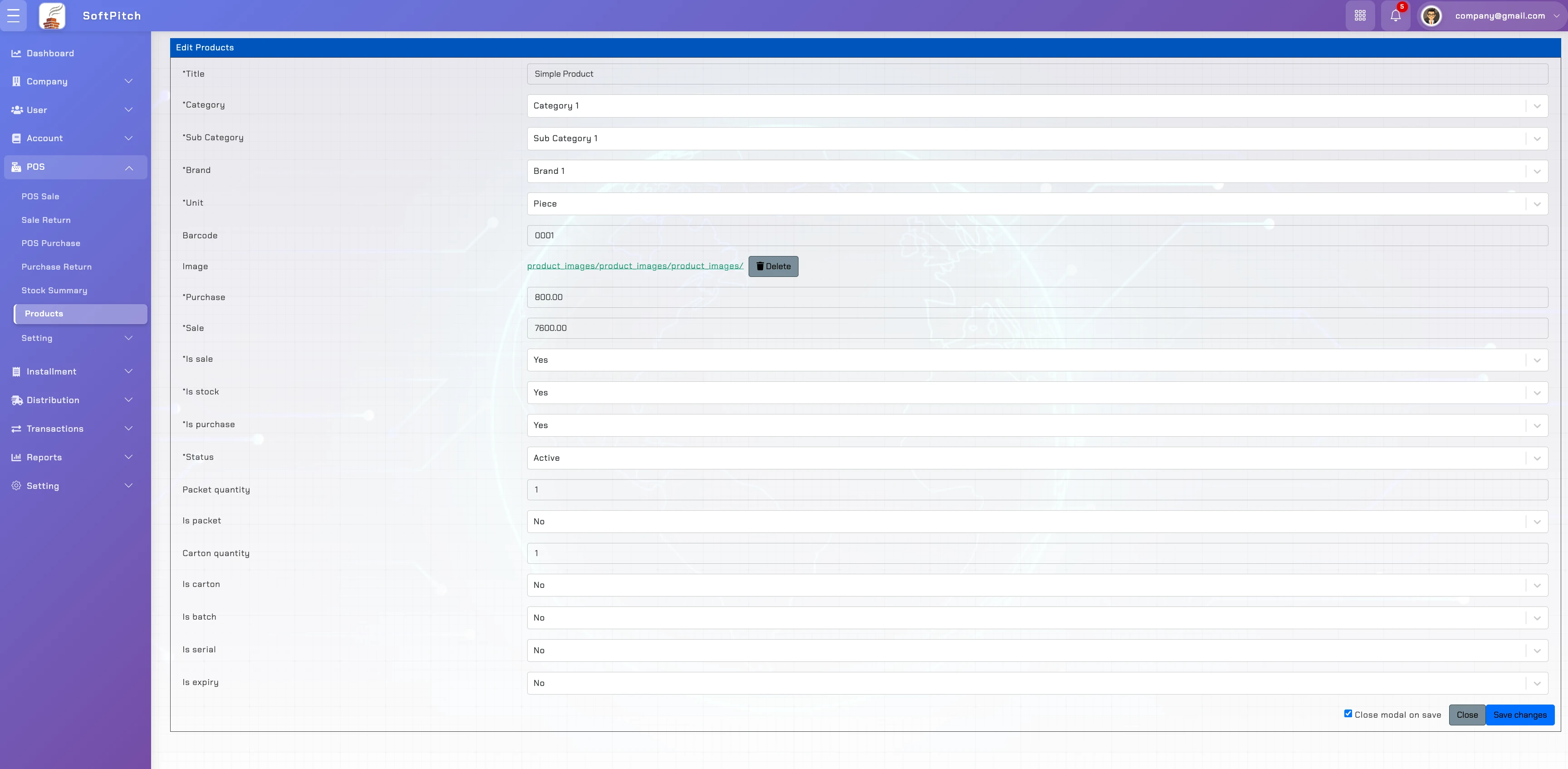Click the Transactions arrows icon

tap(16, 429)
